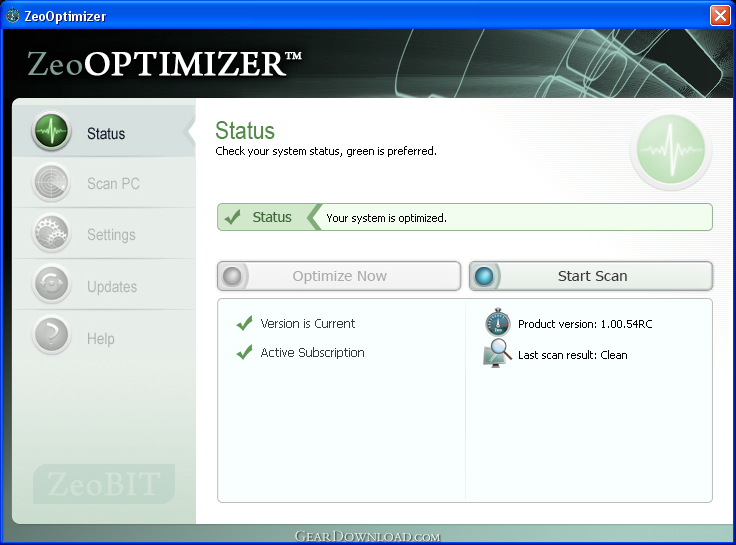
Task: Click 'Version is Current' text
Action: pyautogui.click(x=308, y=323)
